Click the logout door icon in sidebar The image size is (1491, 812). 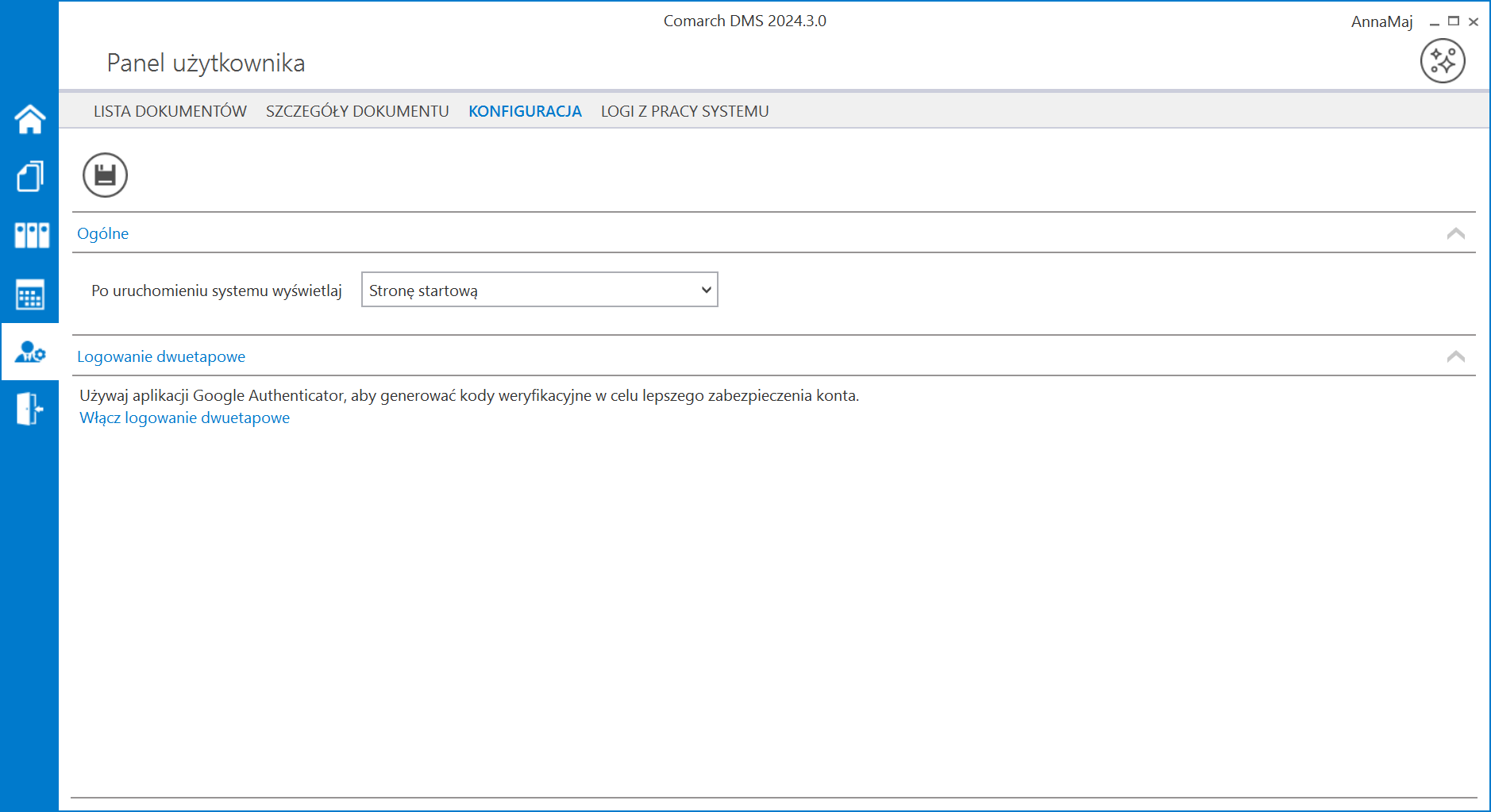click(x=30, y=409)
